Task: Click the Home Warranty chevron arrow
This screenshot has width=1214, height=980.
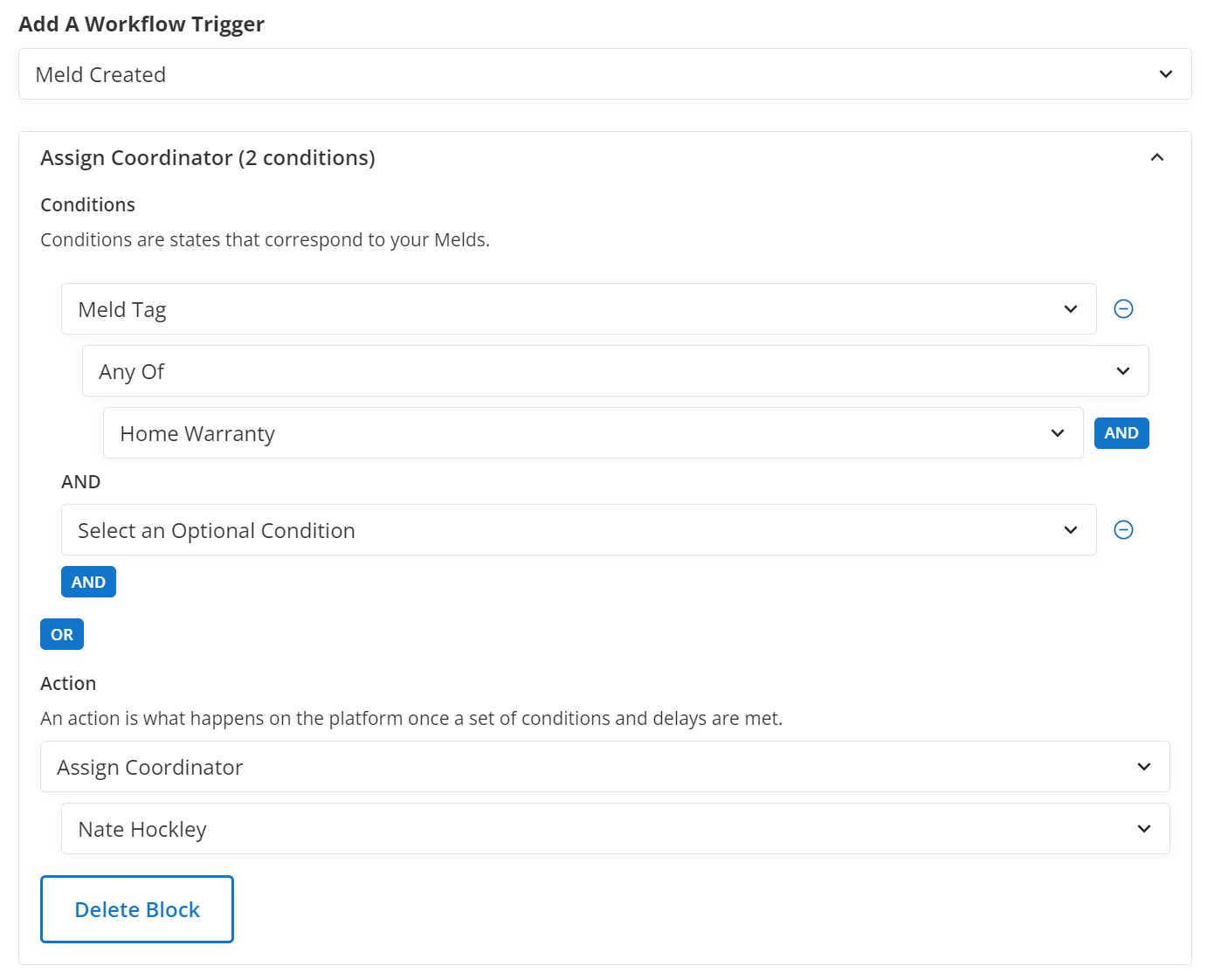Action: tap(1058, 433)
